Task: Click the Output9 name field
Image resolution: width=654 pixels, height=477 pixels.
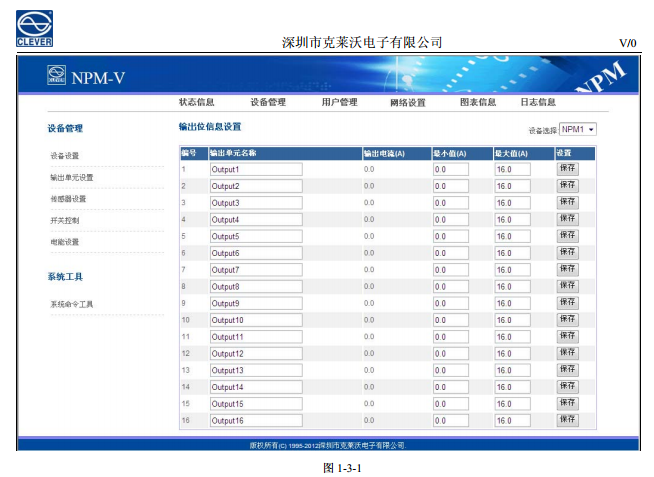Action: pos(256,303)
